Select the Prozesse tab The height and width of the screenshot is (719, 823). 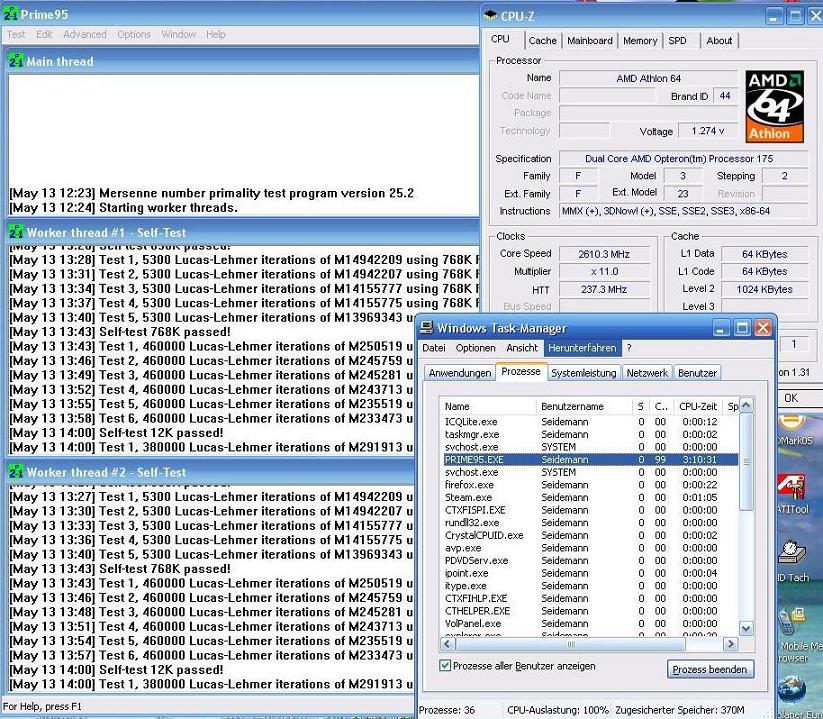(x=521, y=371)
